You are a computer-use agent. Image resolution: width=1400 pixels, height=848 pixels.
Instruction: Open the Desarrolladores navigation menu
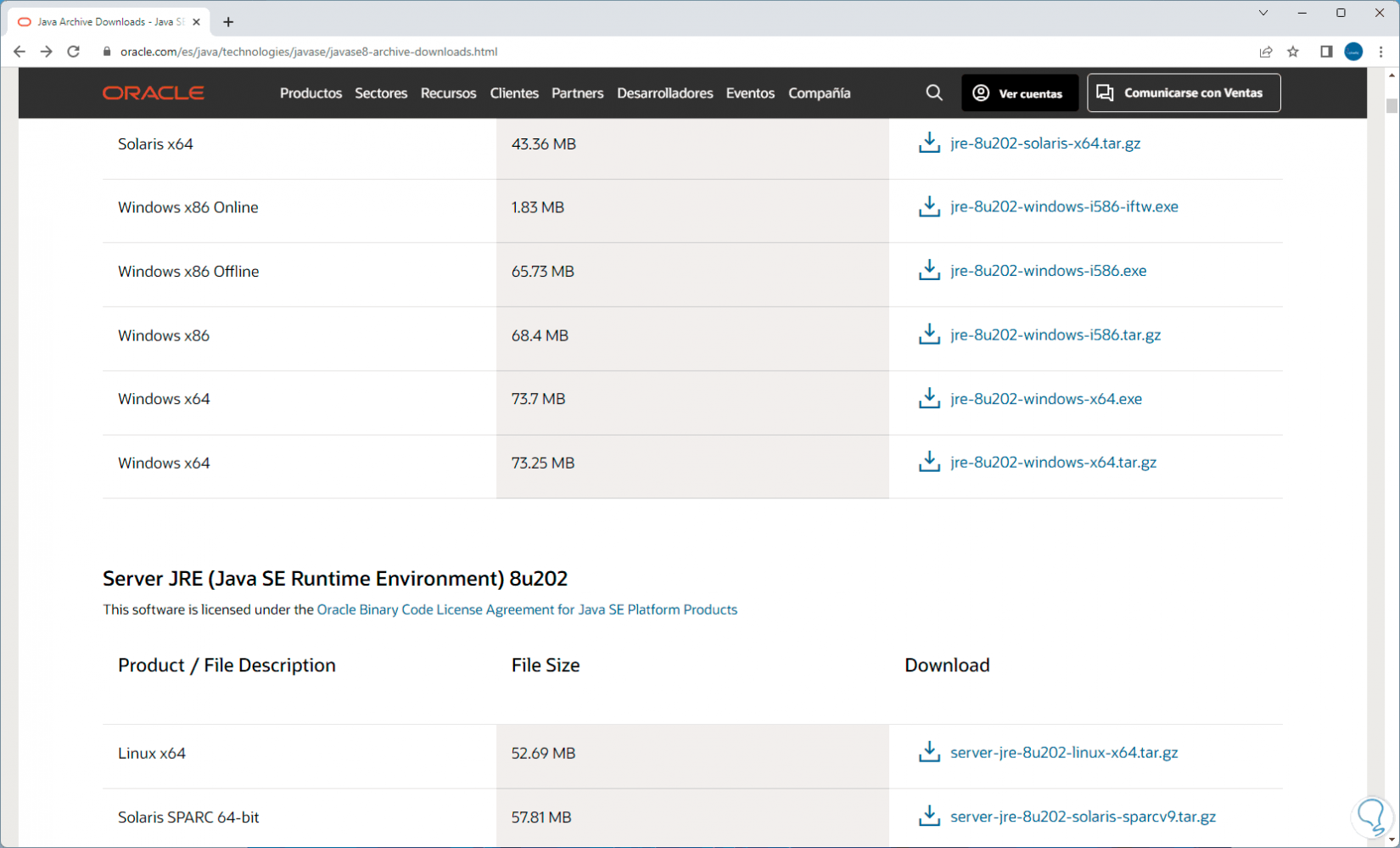(664, 93)
